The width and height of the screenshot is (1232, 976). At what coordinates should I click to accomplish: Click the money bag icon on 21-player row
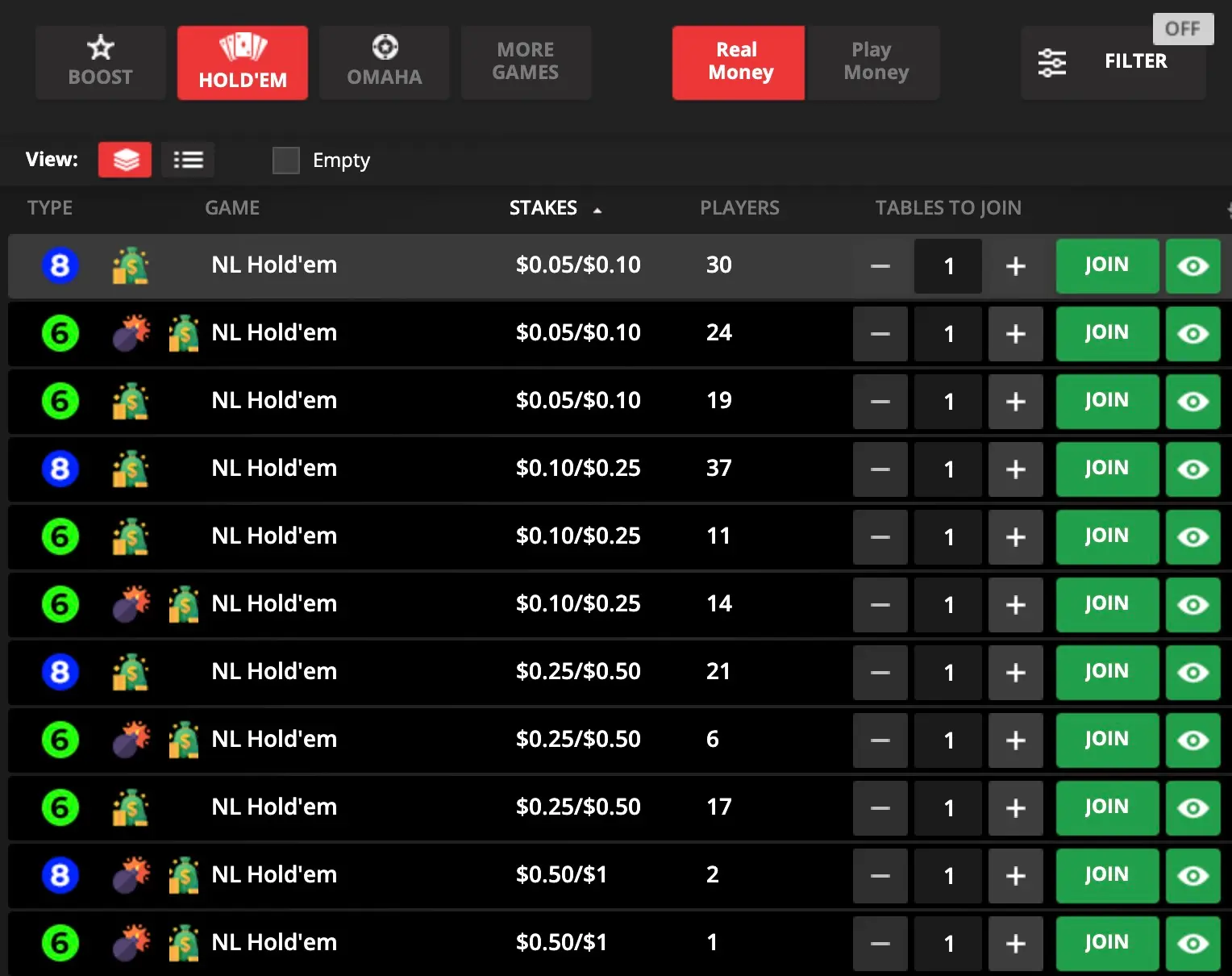click(131, 672)
